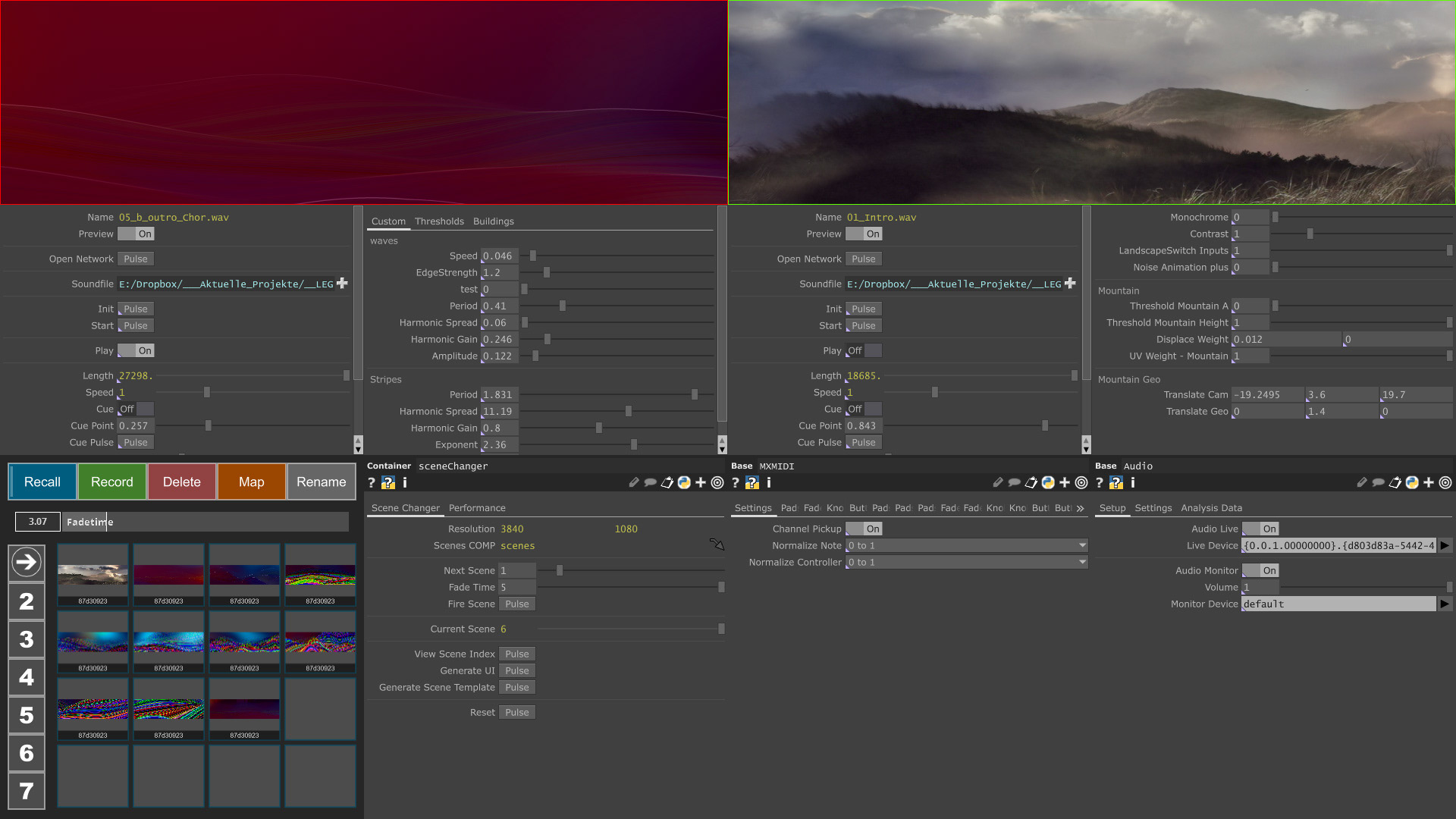Open Python help in sceneChanger header
The image size is (1456, 819).
[x=388, y=483]
